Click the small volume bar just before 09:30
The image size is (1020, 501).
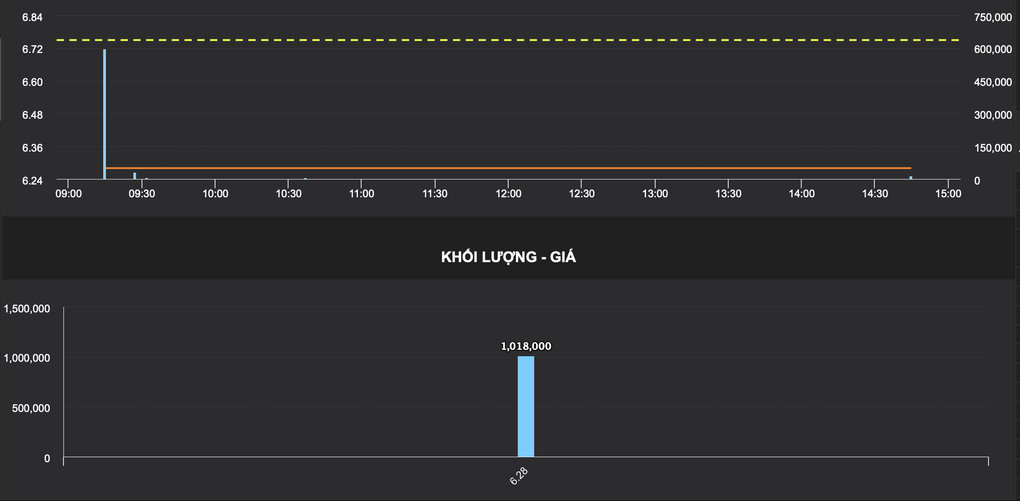point(134,176)
